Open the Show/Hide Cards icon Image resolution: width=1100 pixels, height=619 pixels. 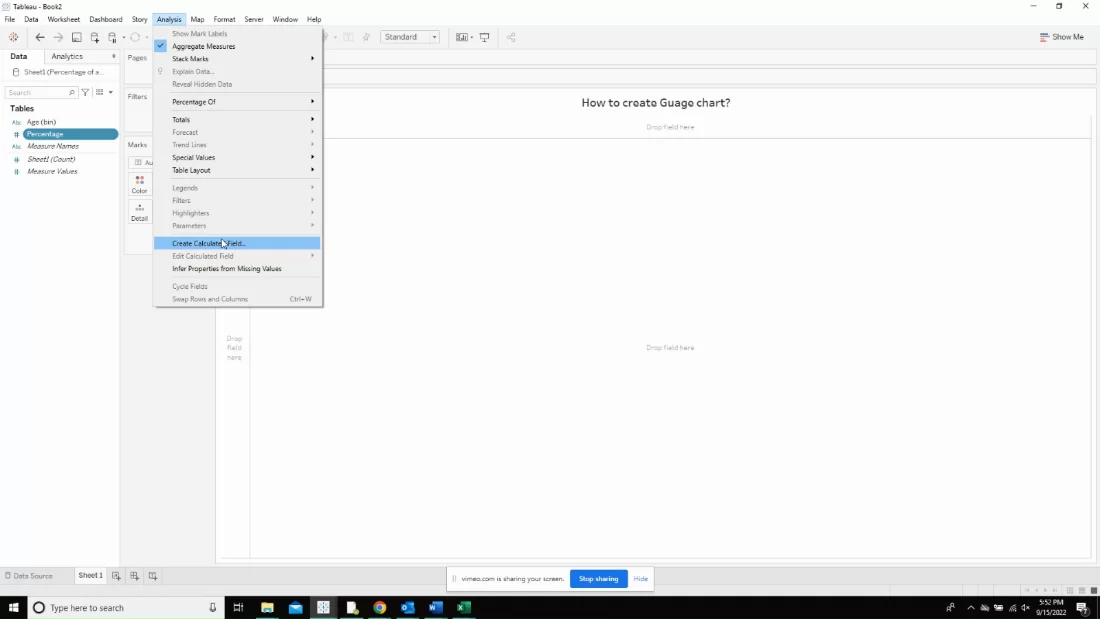(461, 37)
